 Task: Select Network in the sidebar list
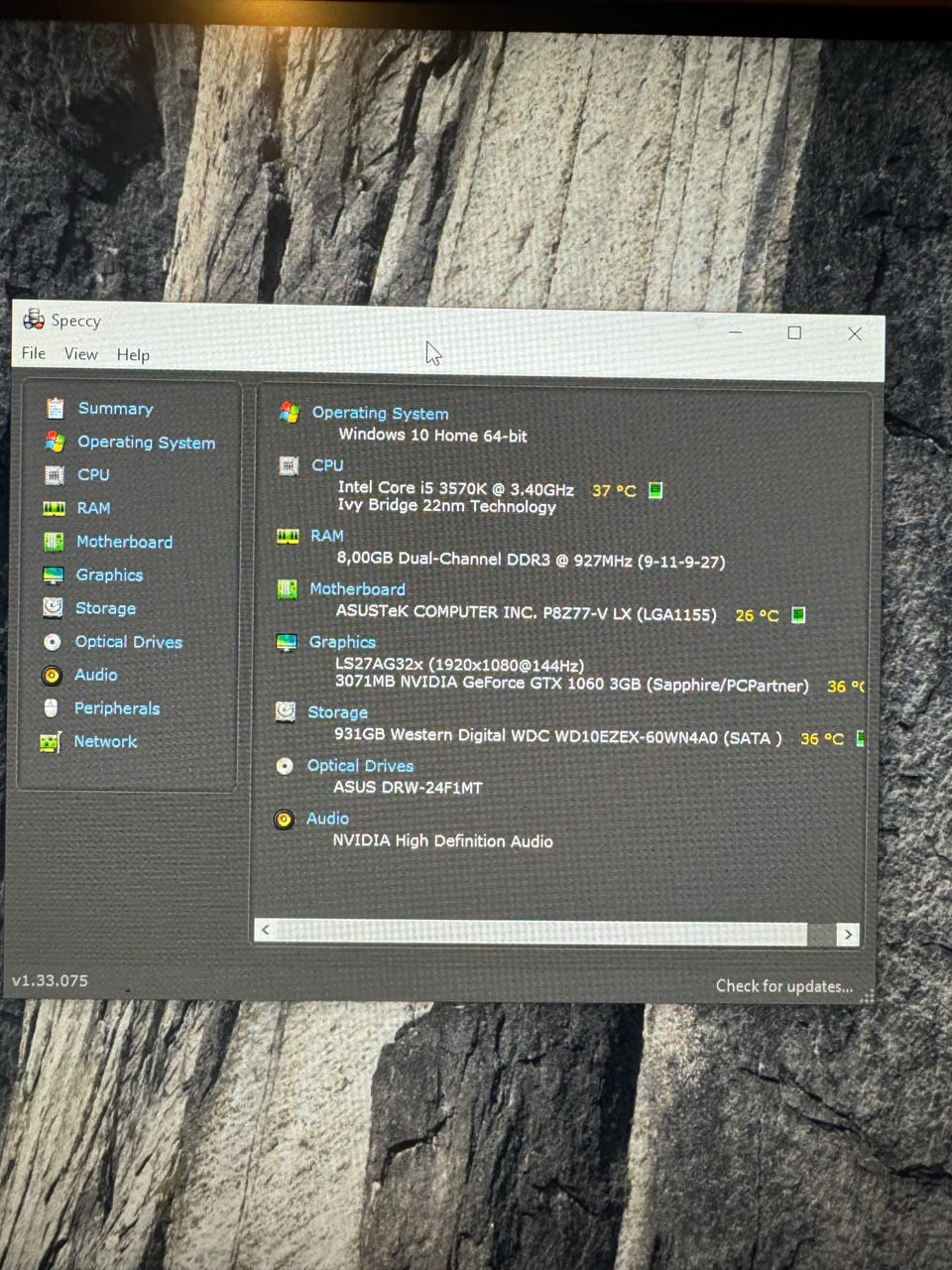click(x=105, y=741)
